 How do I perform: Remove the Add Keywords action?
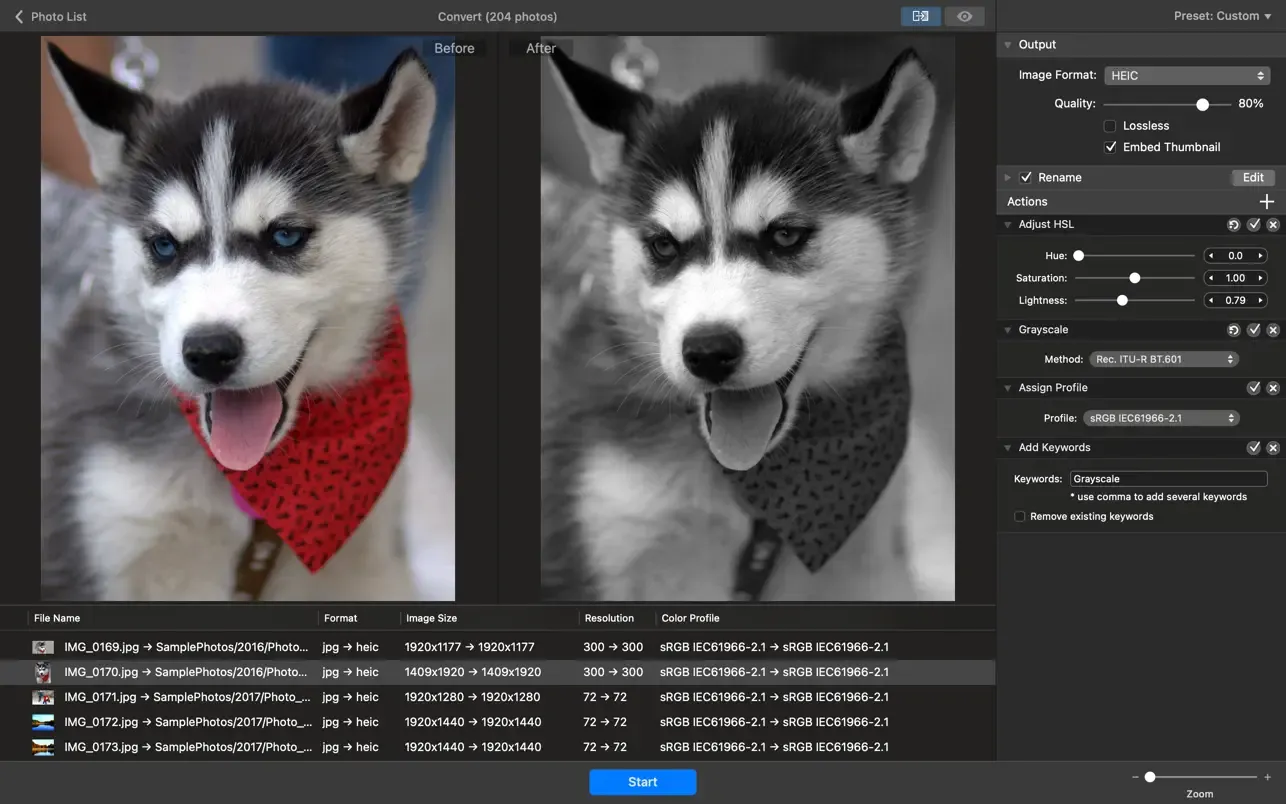coord(1273,448)
